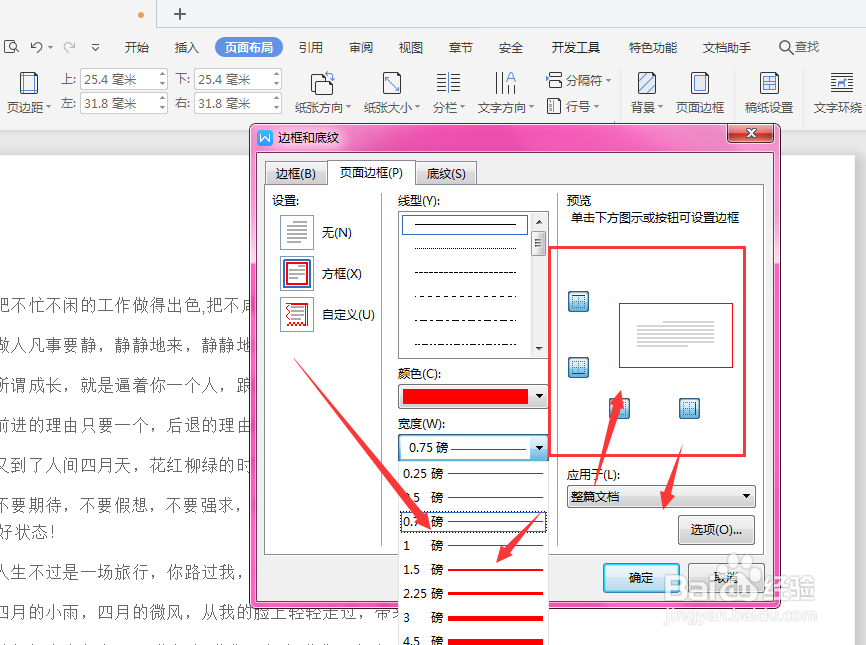Viewport: 866px width, 645px height.
Task: Select the Custom (自定义) border setting icon
Action: point(297,314)
